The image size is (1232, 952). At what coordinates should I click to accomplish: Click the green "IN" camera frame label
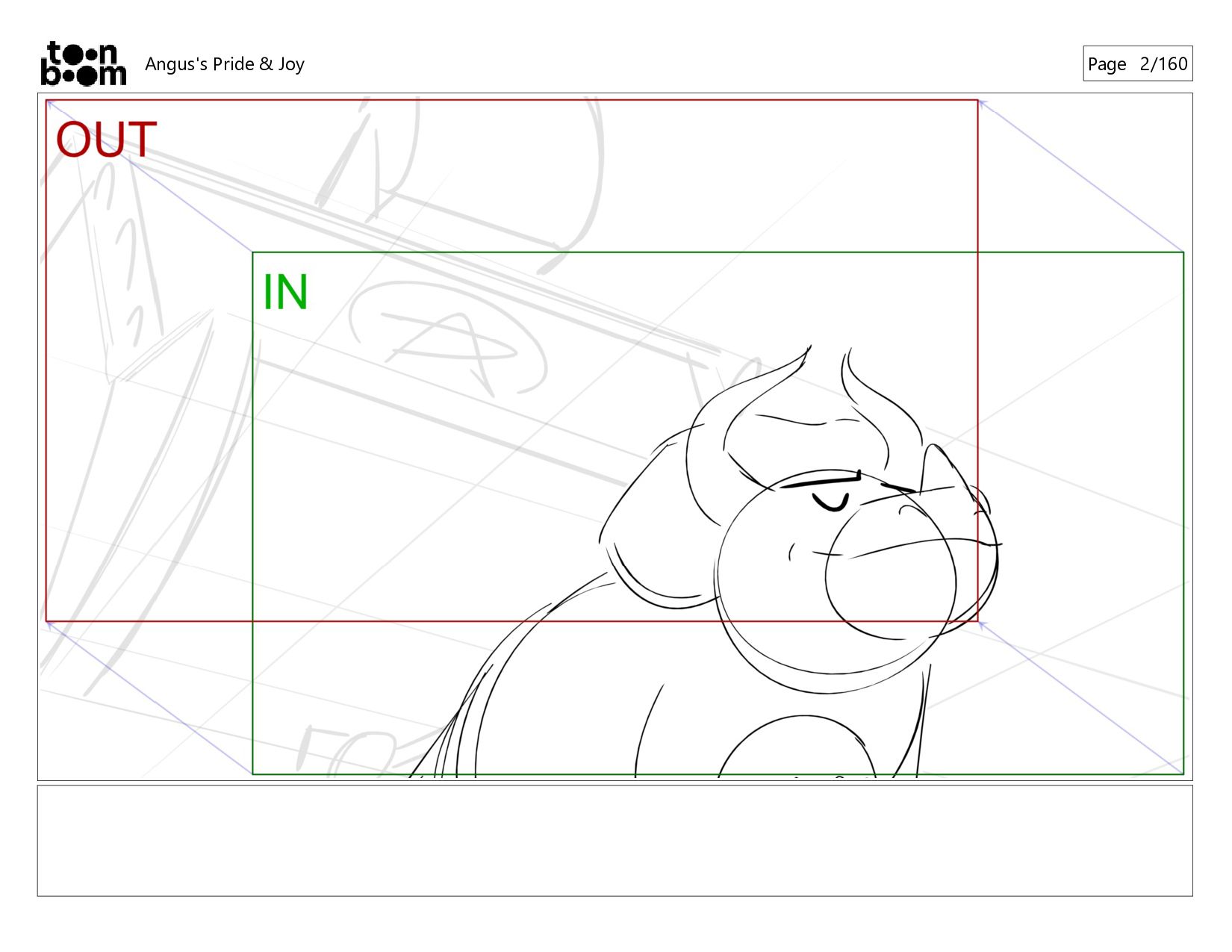285,292
